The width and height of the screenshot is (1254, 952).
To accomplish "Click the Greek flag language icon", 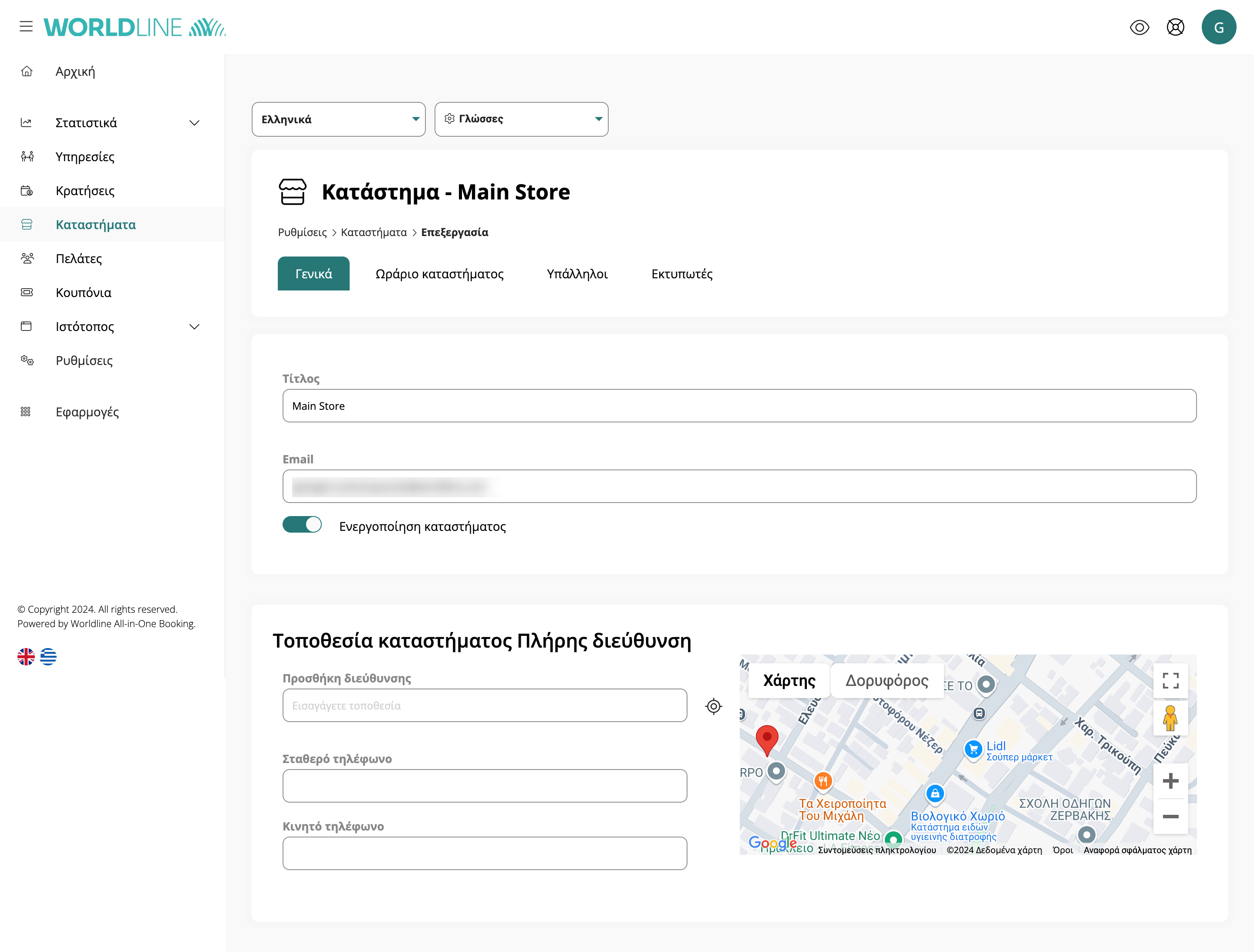I will point(48,657).
